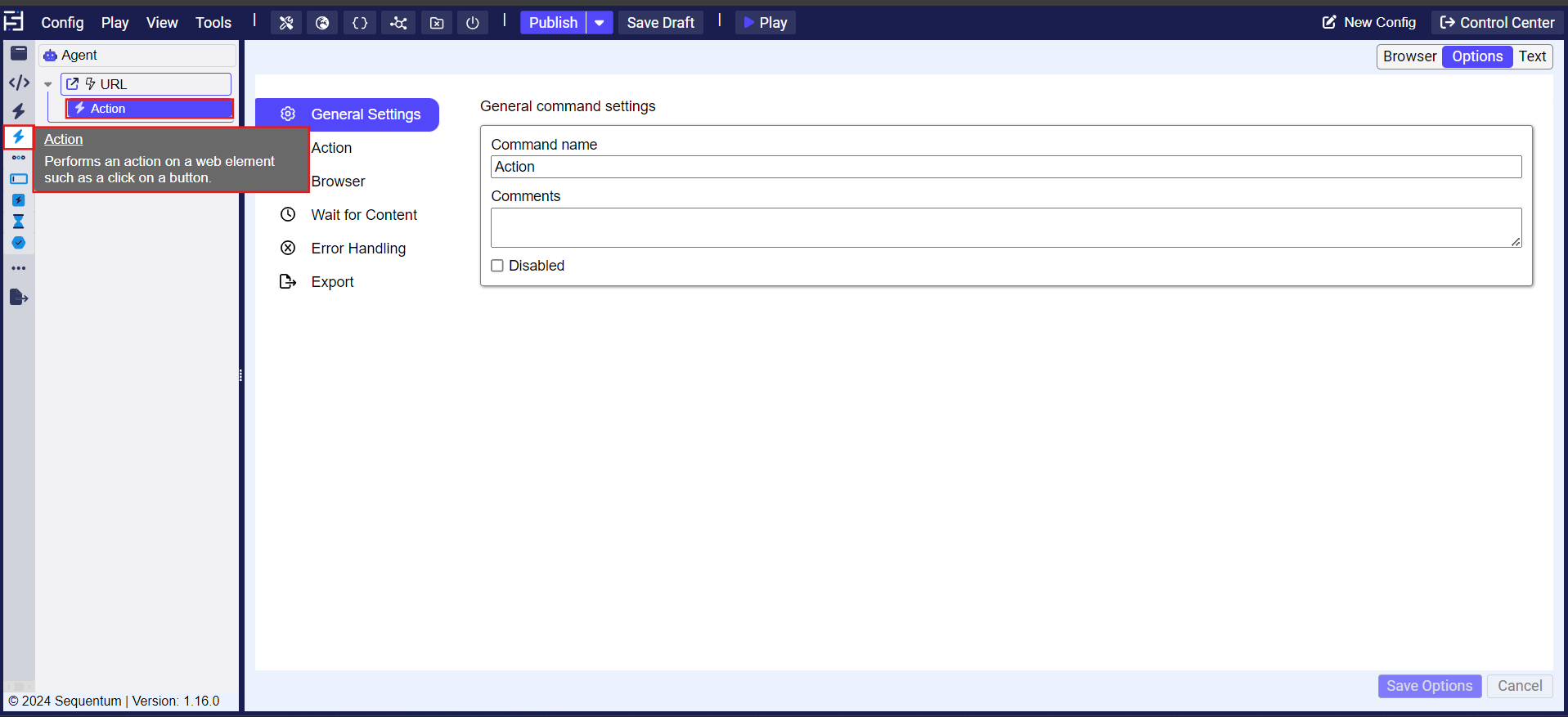This screenshot has width=1568, height=717.
Task: Click the power toolbar icon
Action: pyautogui.click(x=473, y=23)
